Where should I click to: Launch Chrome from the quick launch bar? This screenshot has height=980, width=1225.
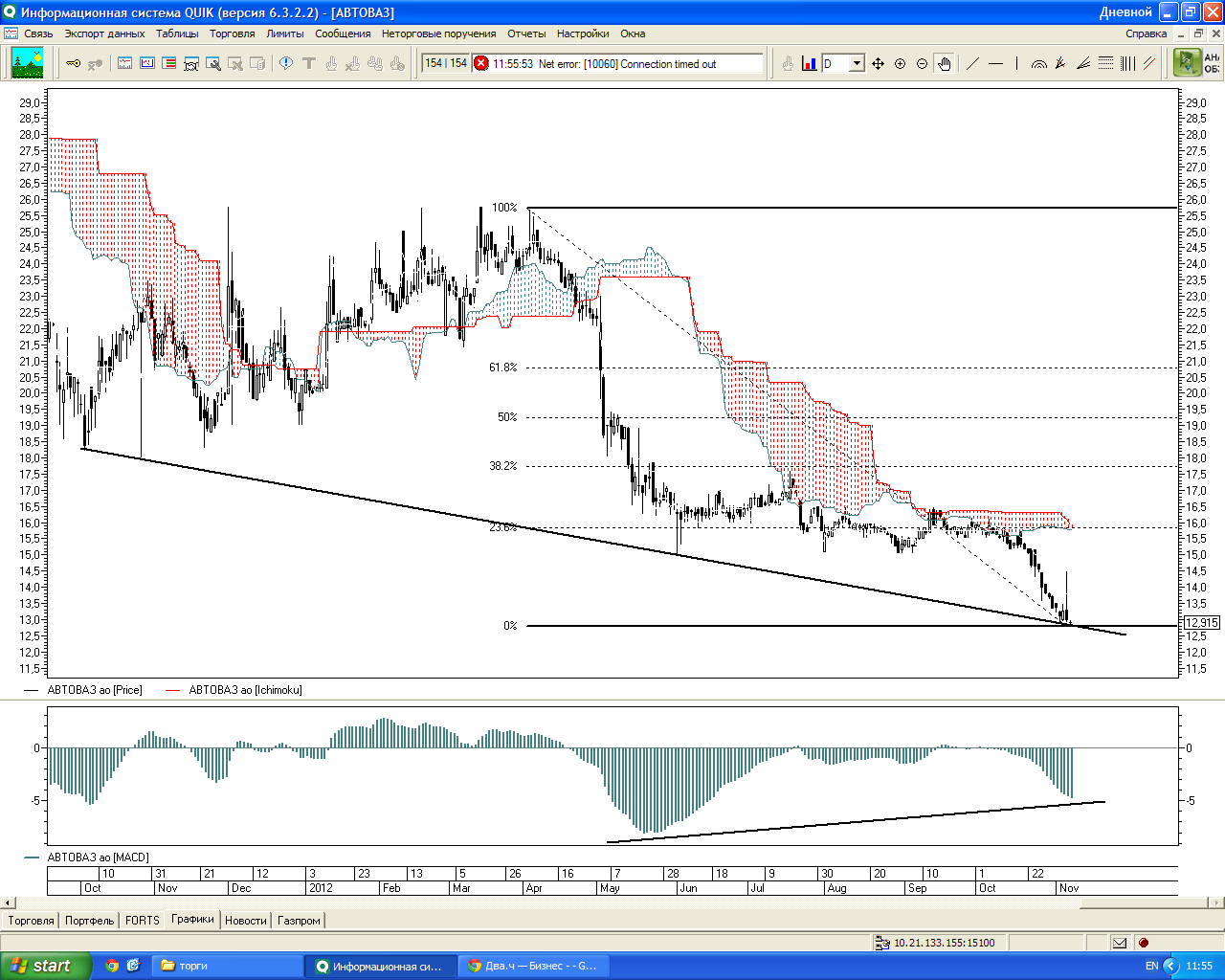(112, 966)
